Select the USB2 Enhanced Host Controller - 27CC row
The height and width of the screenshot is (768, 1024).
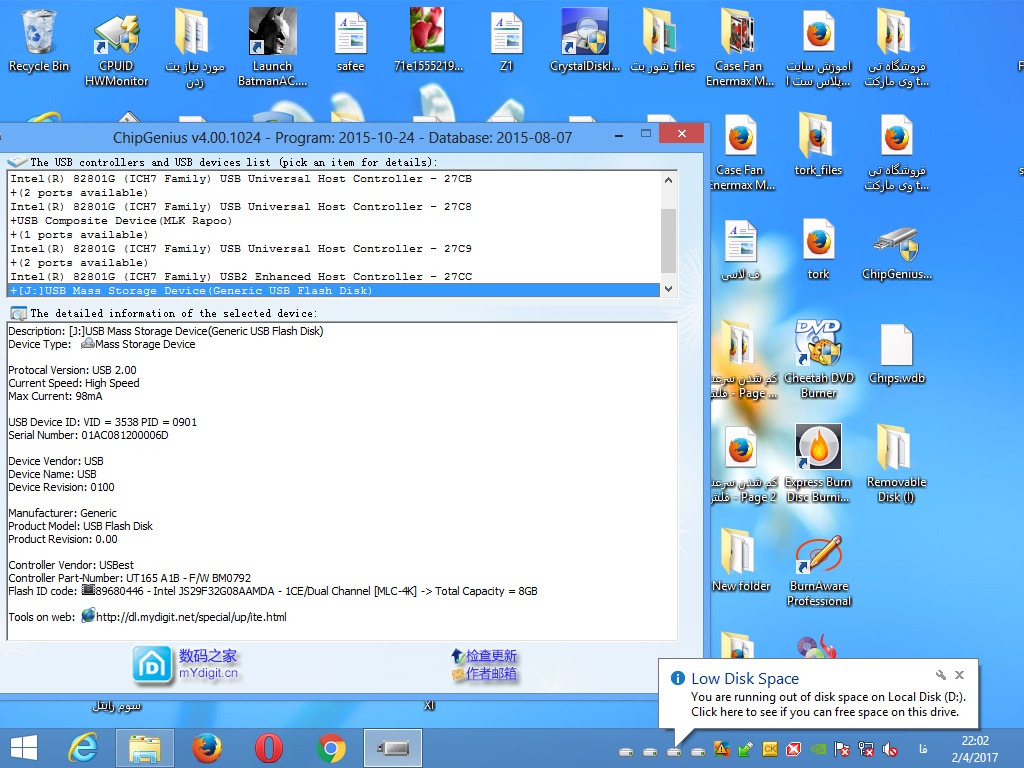pyautogui.click(x=333, y=277)
